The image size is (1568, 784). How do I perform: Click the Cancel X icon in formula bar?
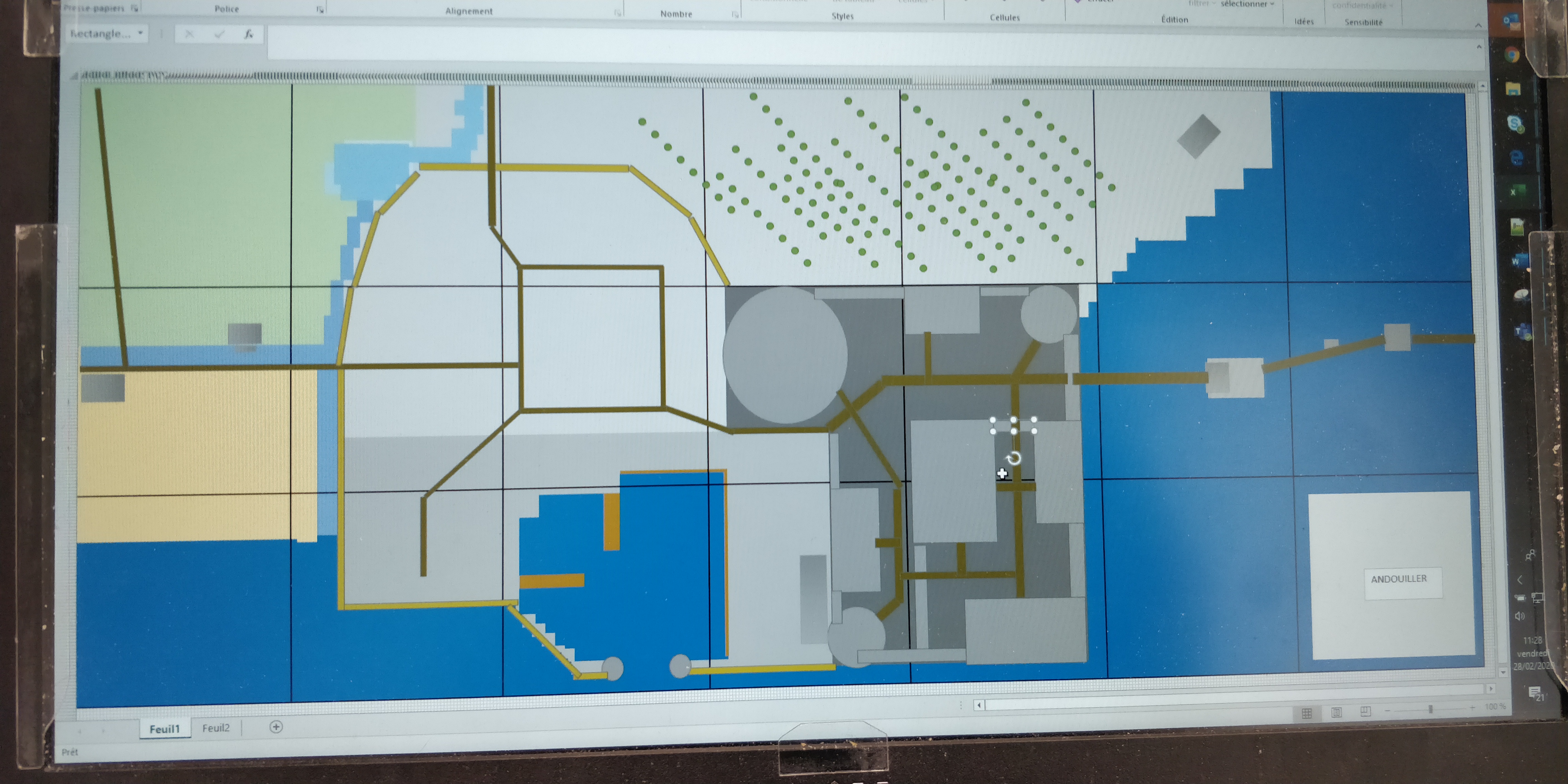189,34
